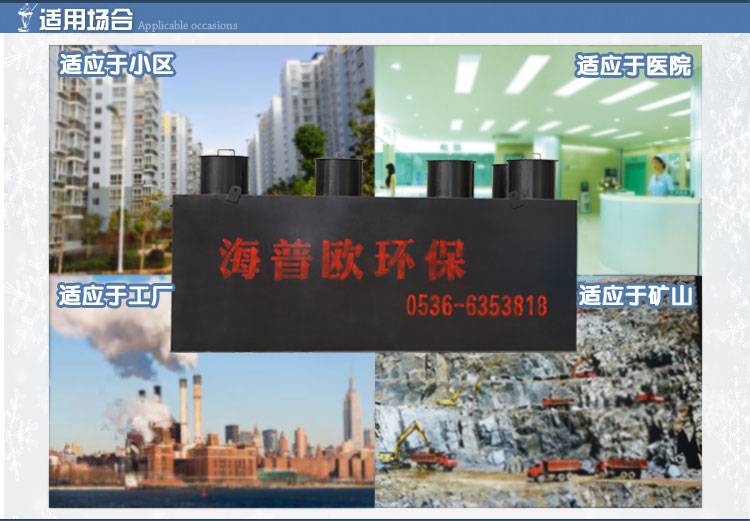Viewport: 750px width, 521px height.
Task: Click the red 海普欧环保 brand text
Action: pos(343,256)
